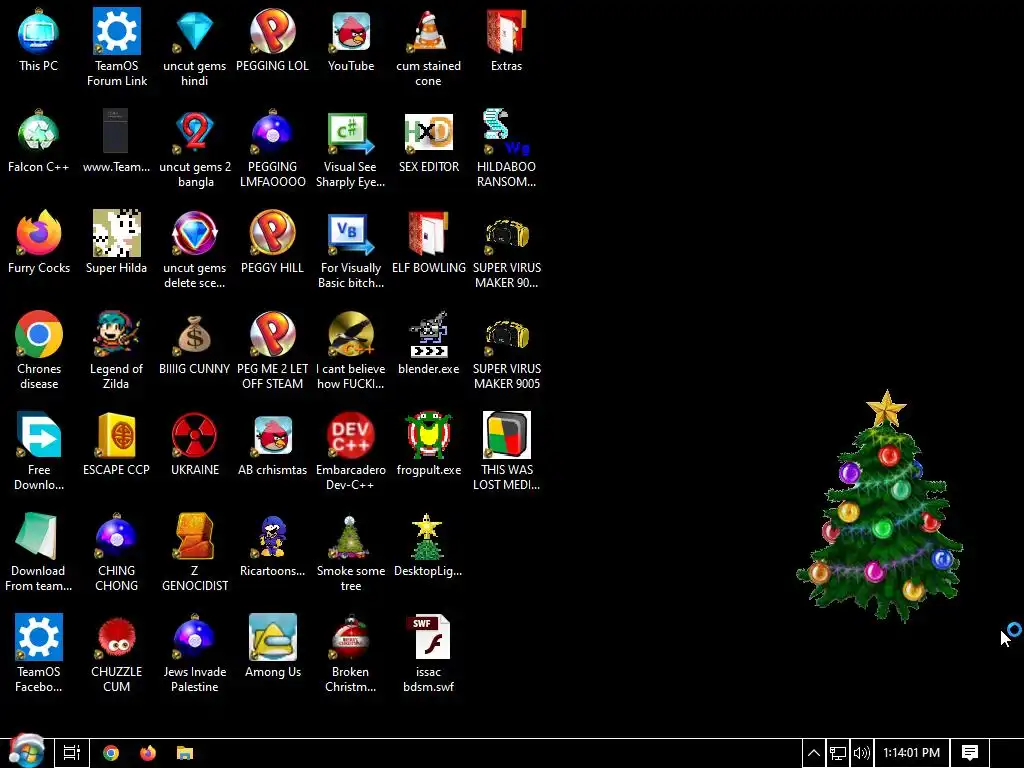Screen dimensions: 1024x768
Task: Open the Ricartoons... ninja icon
Action: 272,536
